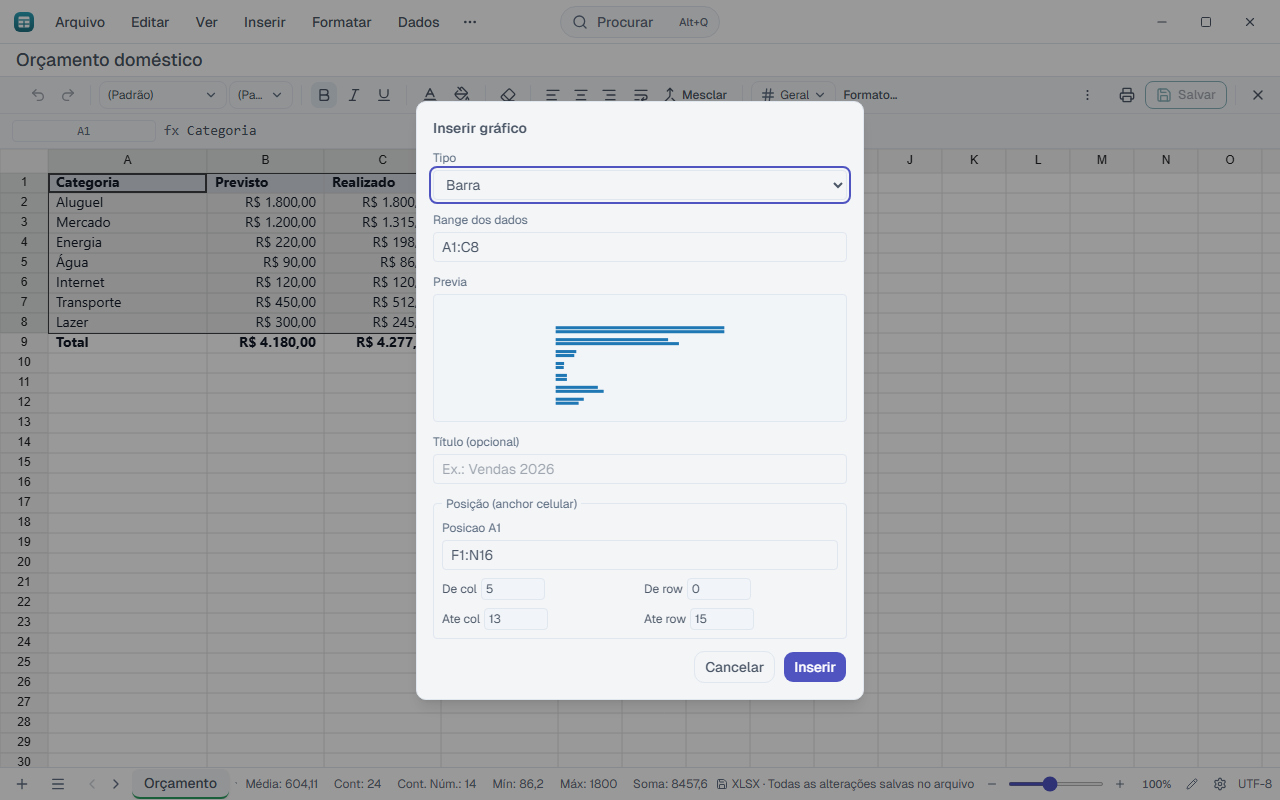This screenshot has width=1280, height=800.
Task: Open the Dados menu
Action: pos(419,22)
